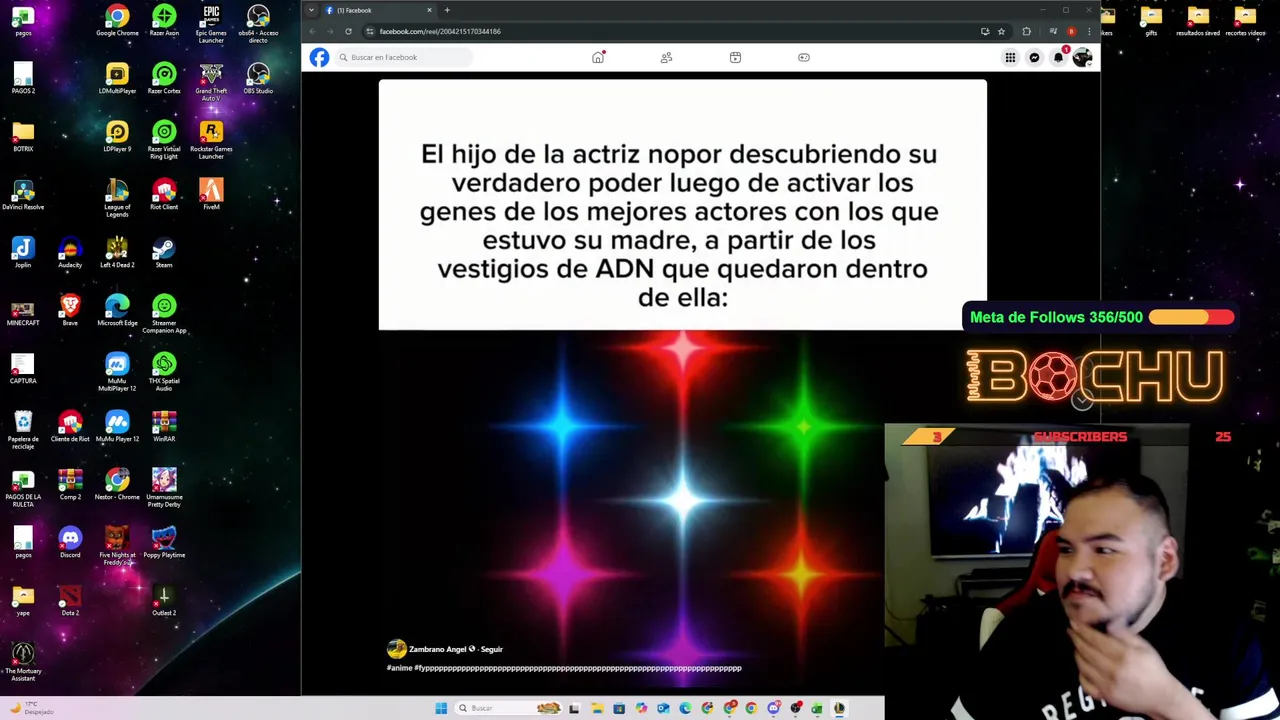
Task: Launch FiveM from the desktop
Action: 211,194
